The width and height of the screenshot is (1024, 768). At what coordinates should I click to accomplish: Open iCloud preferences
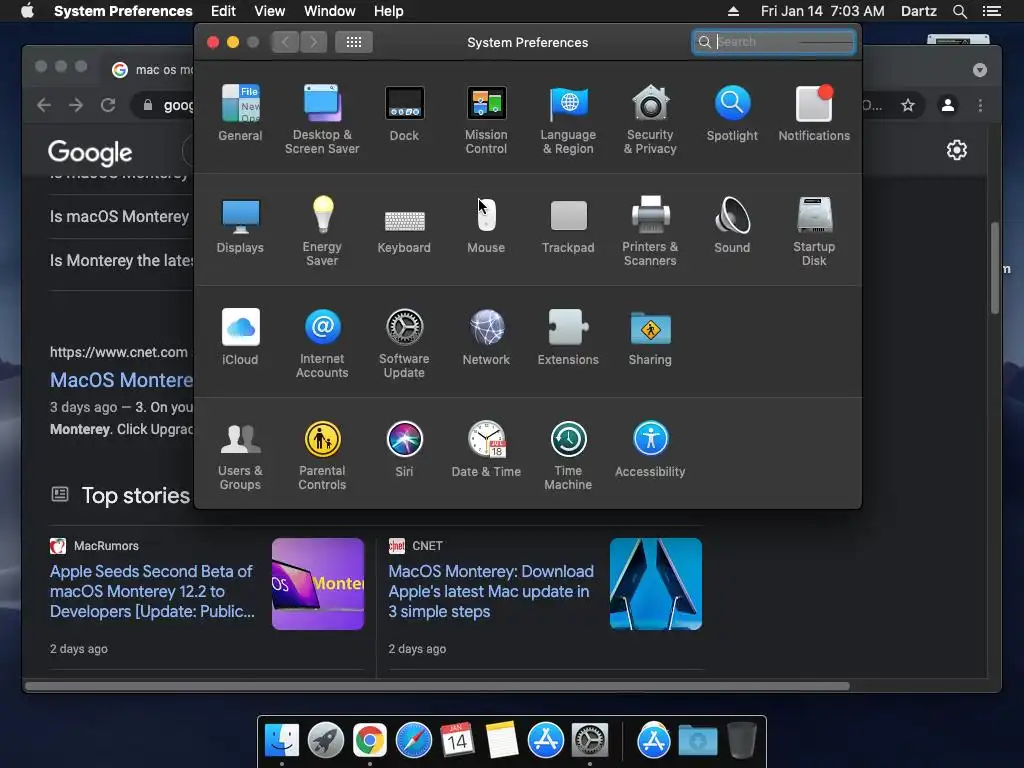pos(240,337)
